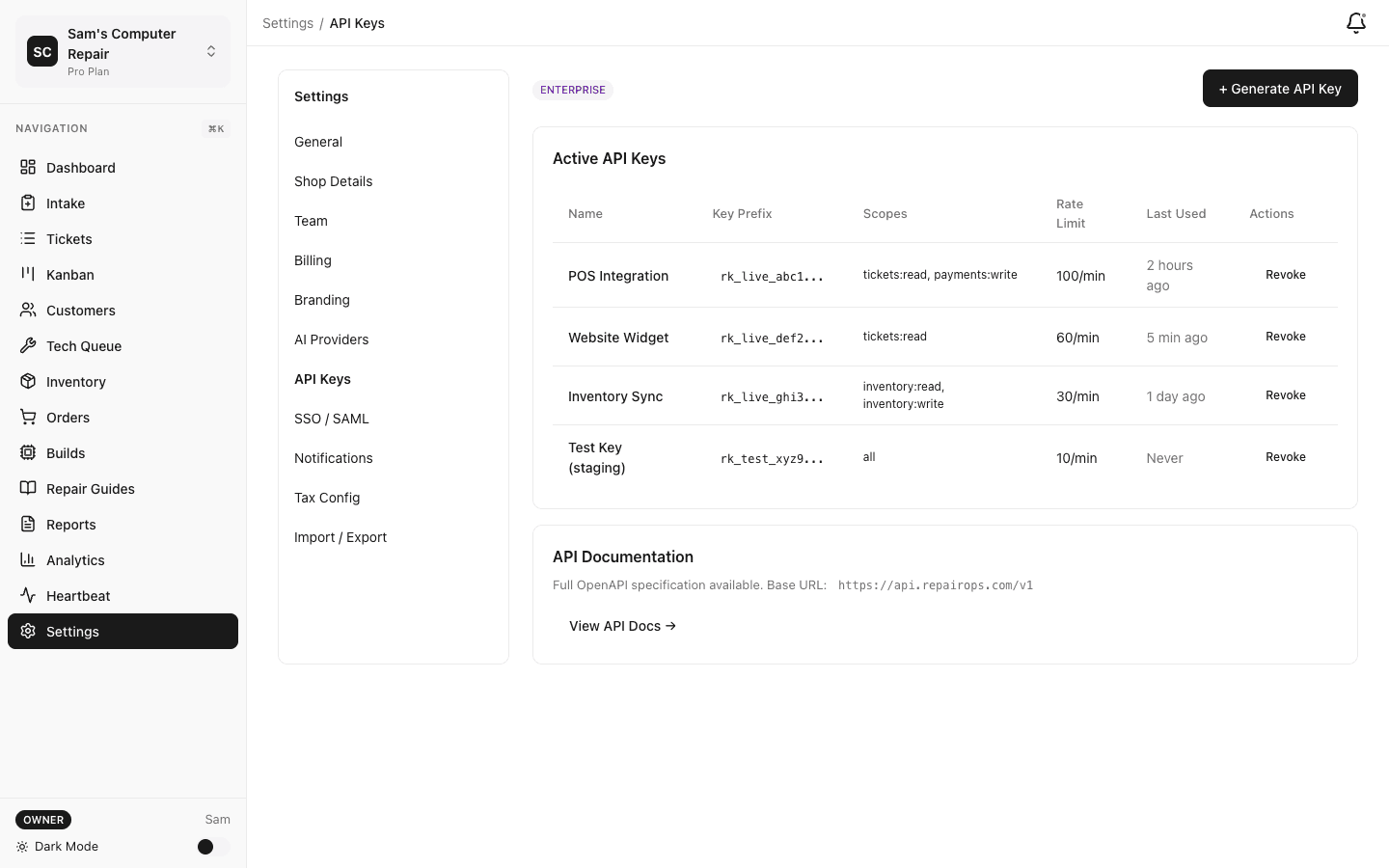The width and height of the screenshot is (1389, 868).
Task: Expand the command palette via ⌘K shortcut
Action: point(215,127)
